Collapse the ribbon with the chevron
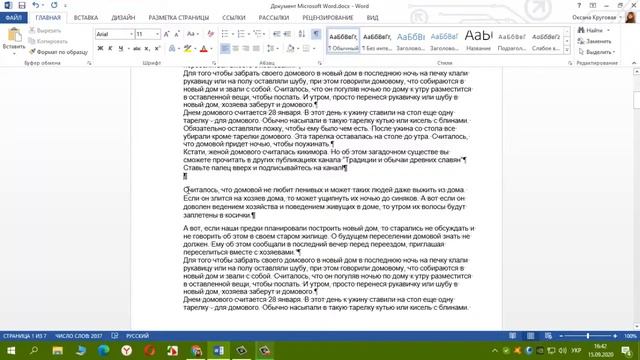 634,63
